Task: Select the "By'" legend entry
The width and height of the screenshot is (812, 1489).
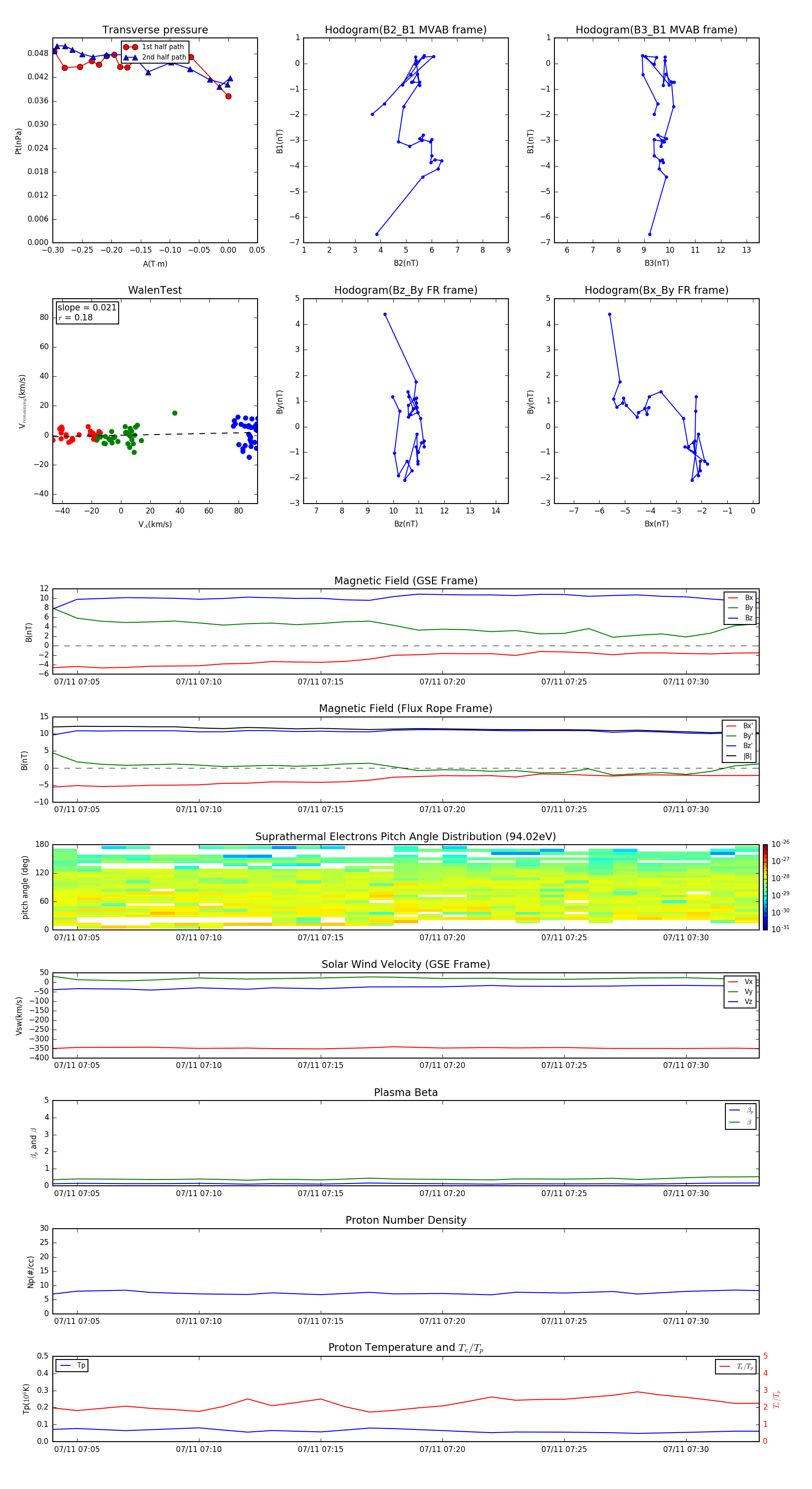Action: coord(740,736)
